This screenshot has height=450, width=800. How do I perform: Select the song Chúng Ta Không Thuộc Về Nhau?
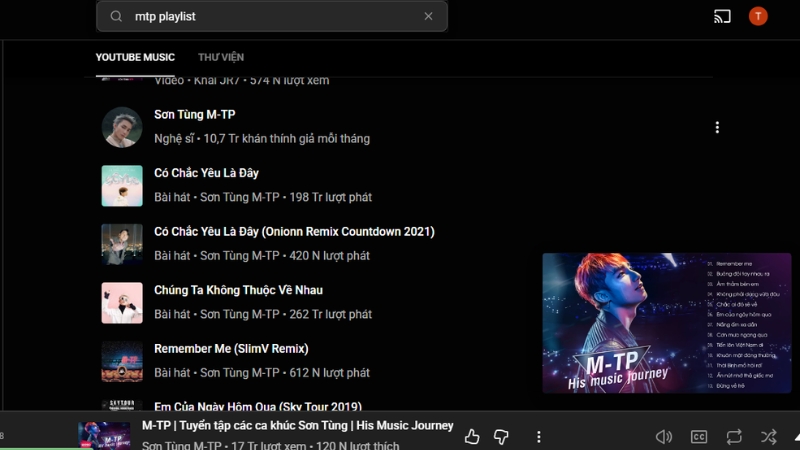(238, 290)
